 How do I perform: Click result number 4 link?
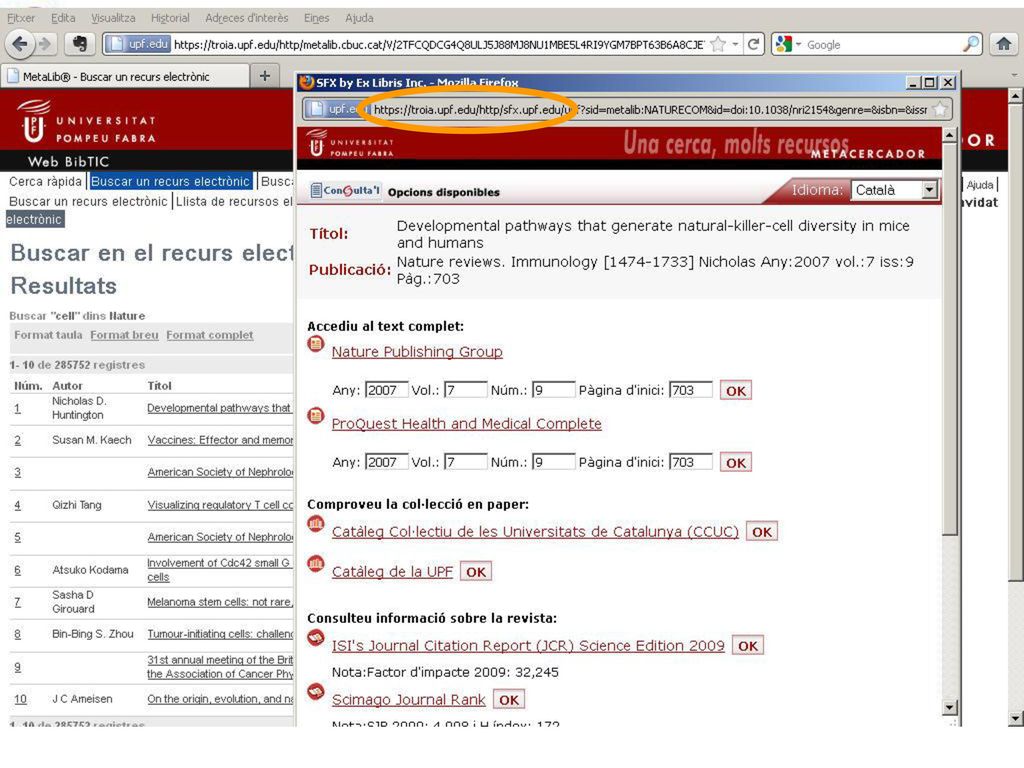[x=18, y=505]
